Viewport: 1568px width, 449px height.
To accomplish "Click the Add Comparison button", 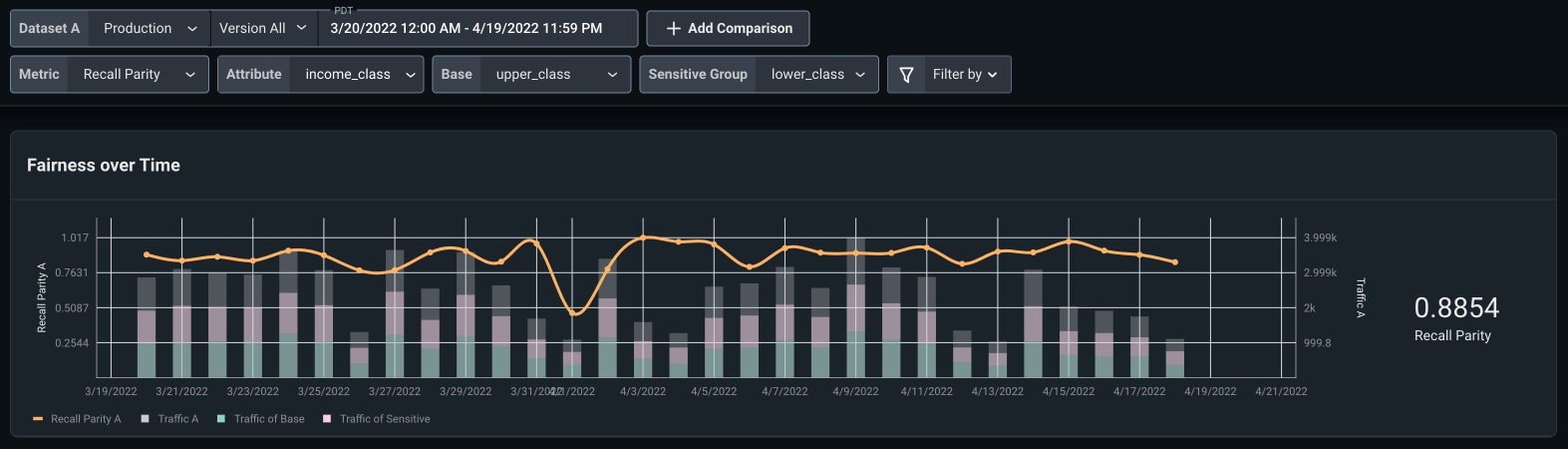I will tap(728, 29).
